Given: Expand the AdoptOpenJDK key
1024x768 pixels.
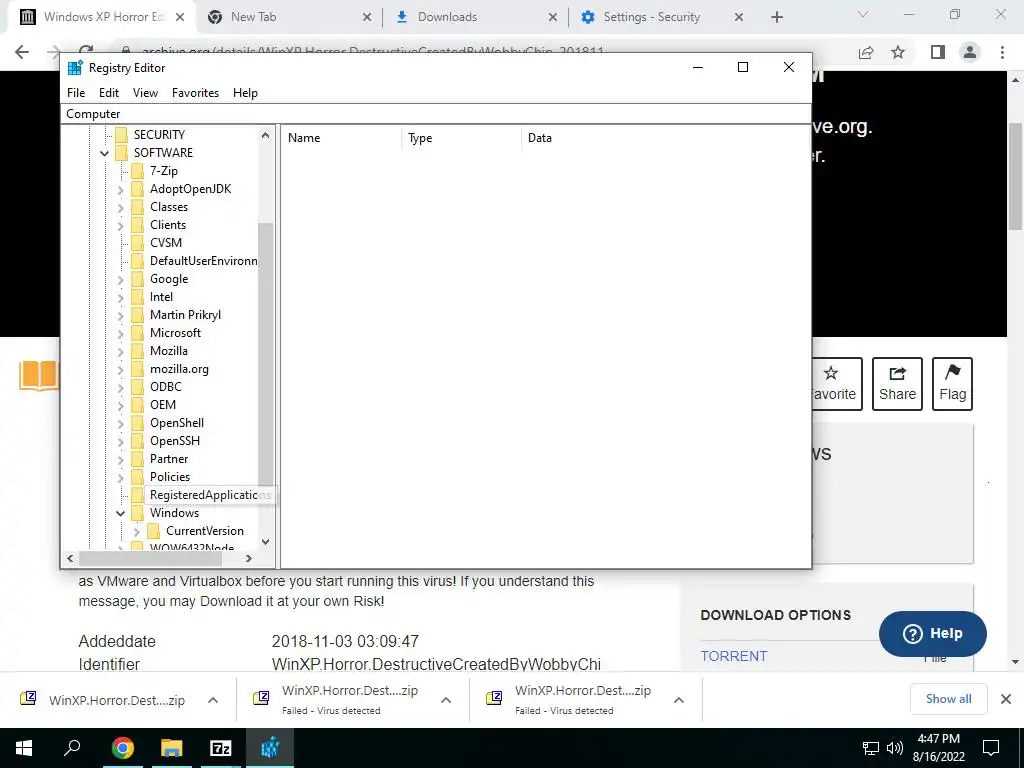Looking at the screenshot, I should click(120, 189).
